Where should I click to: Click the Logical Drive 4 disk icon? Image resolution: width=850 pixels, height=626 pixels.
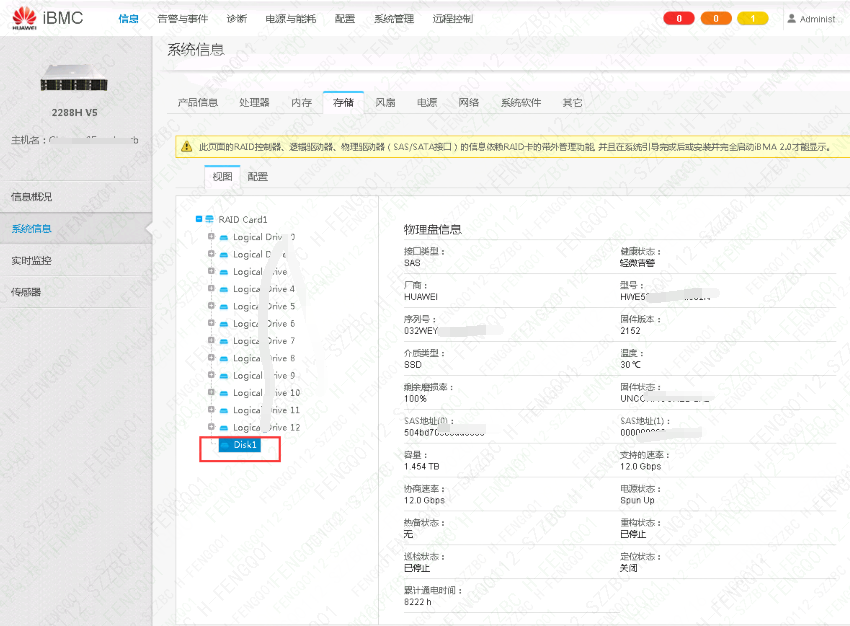click(x=224, y=289)
